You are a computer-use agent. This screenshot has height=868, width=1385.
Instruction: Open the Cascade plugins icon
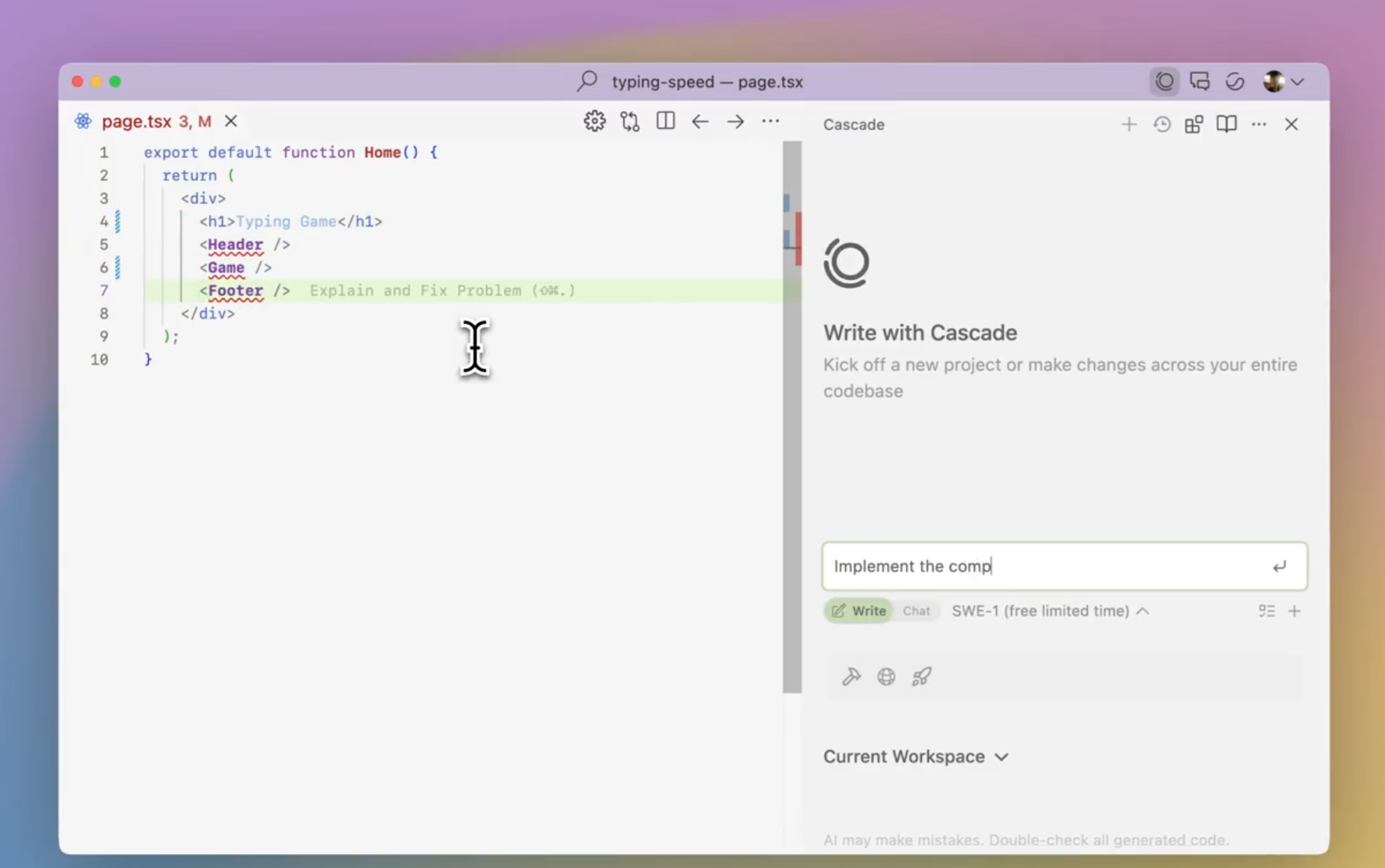pos(1194,125)
